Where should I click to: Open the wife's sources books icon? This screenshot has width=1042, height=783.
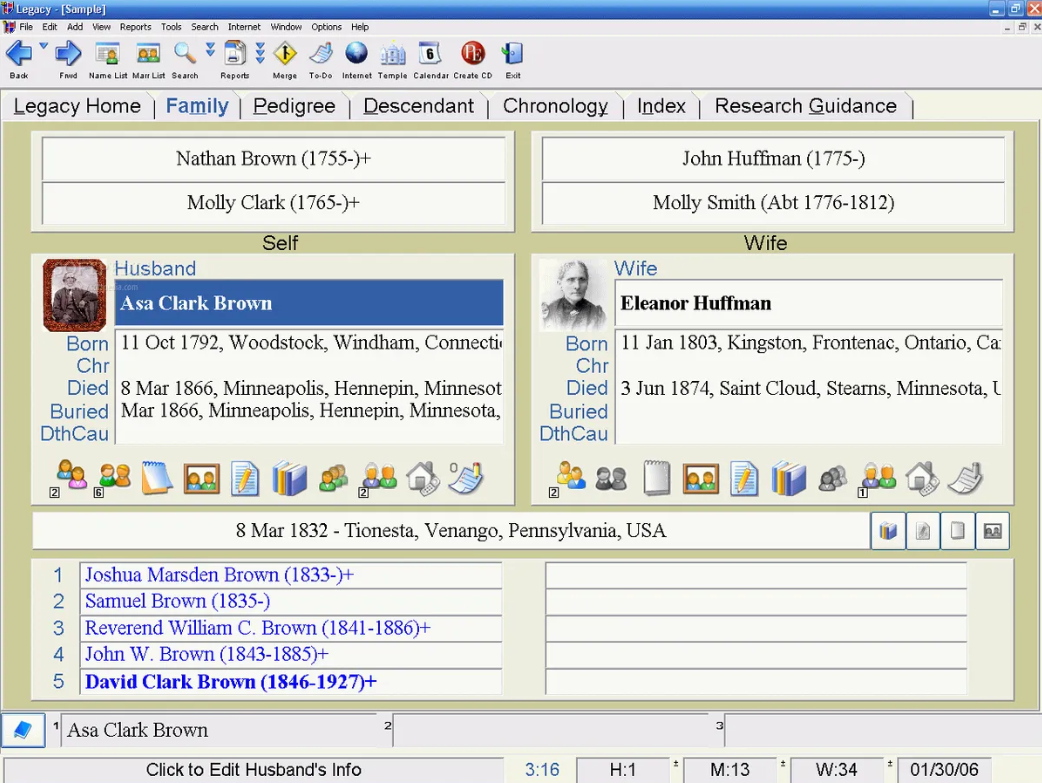788,477
